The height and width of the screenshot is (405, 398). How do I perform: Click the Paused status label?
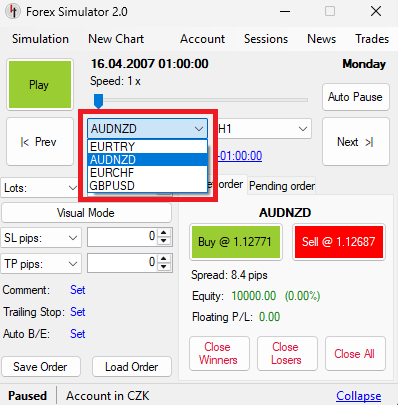pos(27,396)
